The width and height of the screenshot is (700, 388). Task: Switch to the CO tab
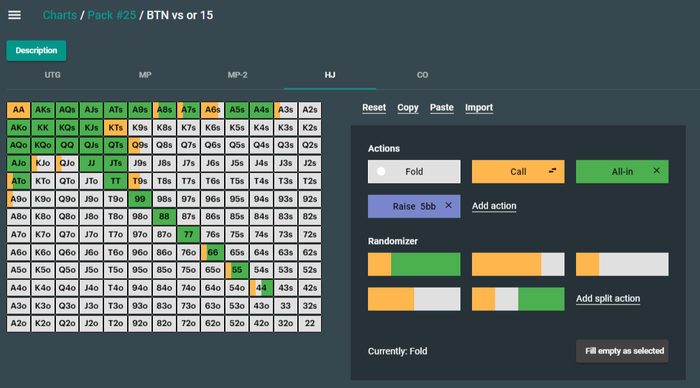[422, 75]
